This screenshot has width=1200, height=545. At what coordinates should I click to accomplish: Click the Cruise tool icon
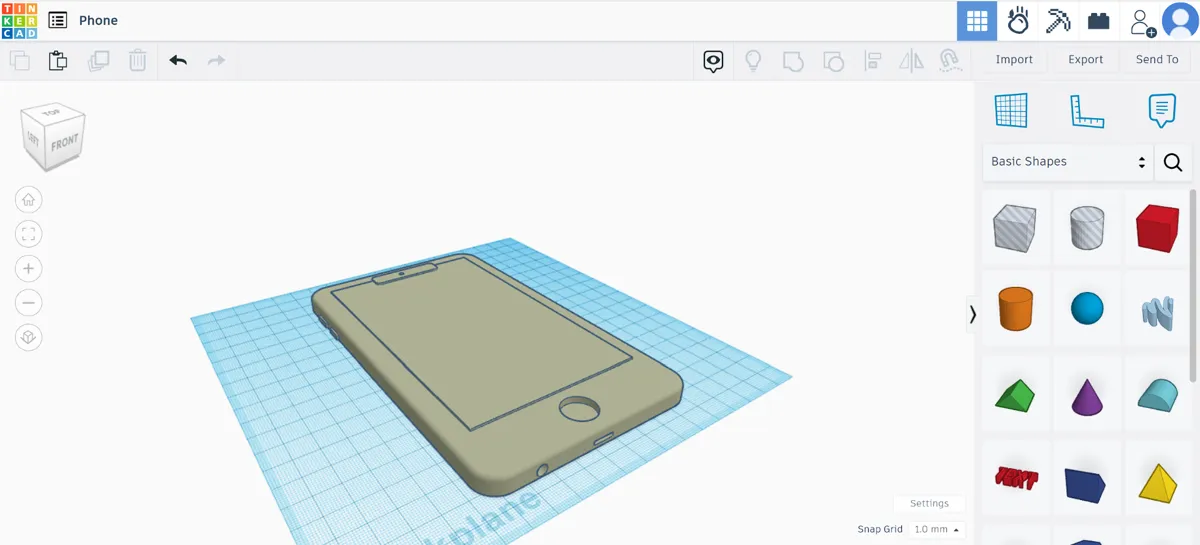coord(950,61)
